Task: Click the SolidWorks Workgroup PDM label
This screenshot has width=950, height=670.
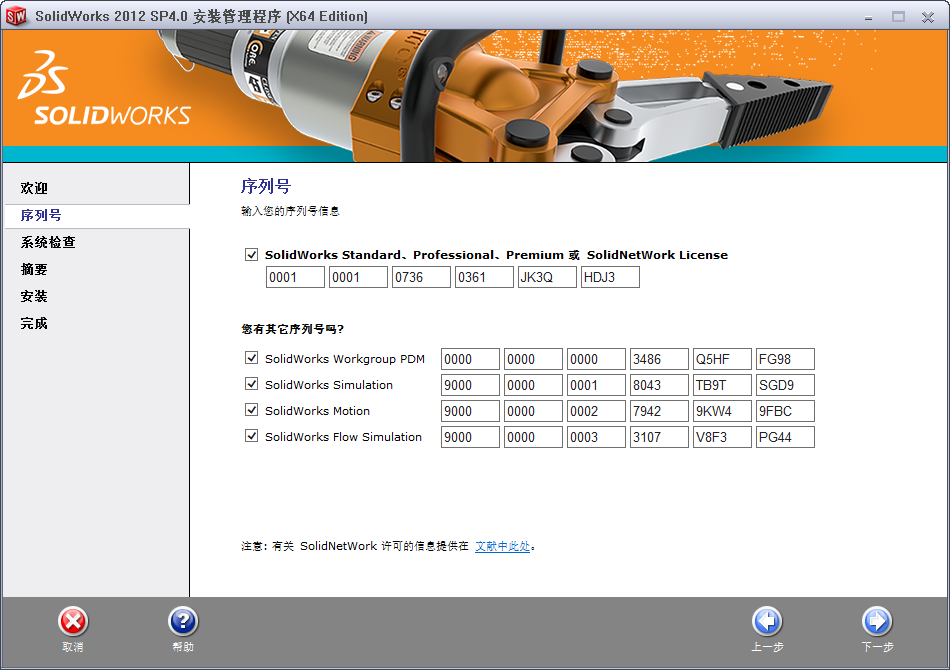Action: pyautogui.click(x=345, y=359)
